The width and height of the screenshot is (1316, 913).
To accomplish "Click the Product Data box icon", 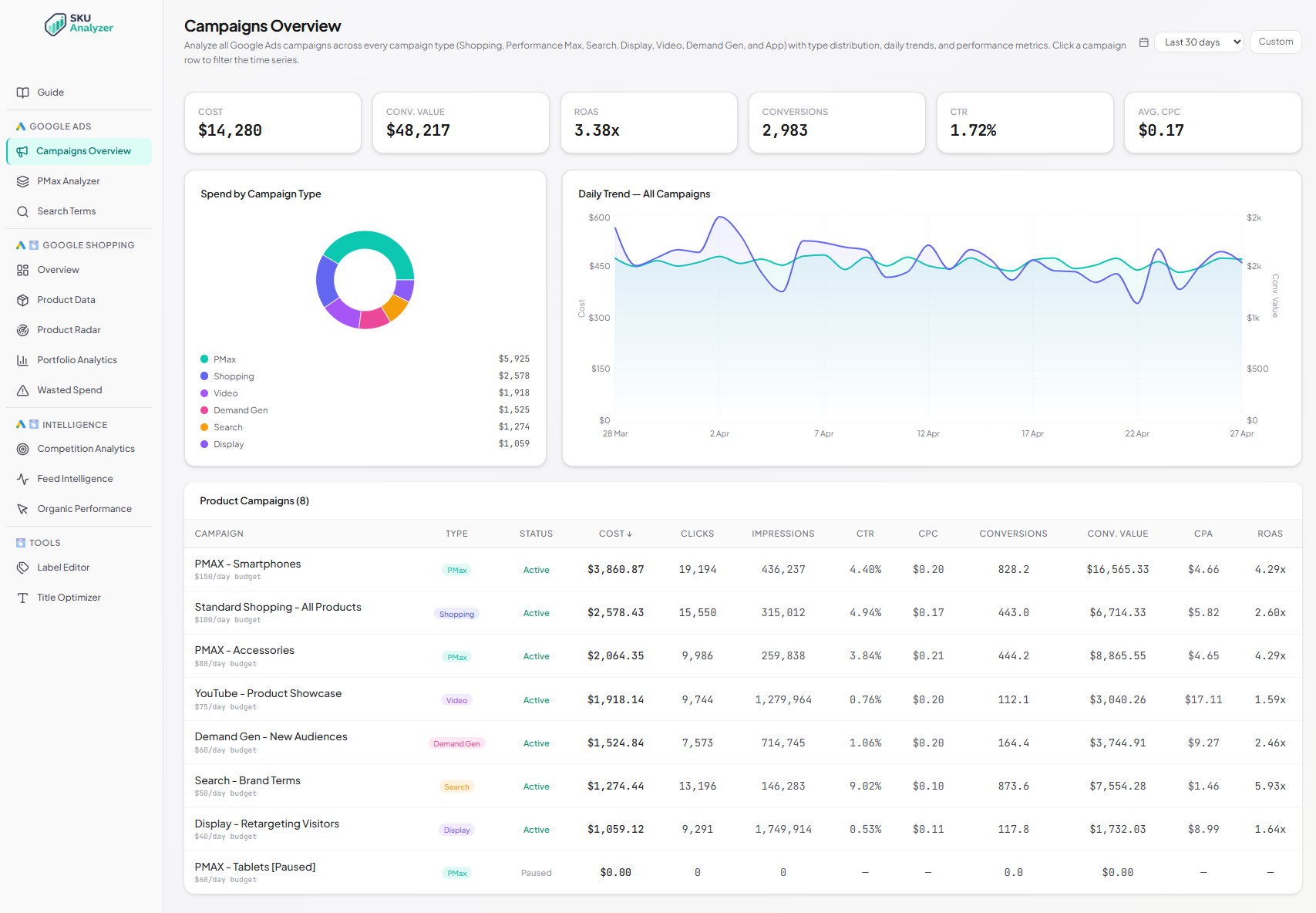I will point(23,300).
